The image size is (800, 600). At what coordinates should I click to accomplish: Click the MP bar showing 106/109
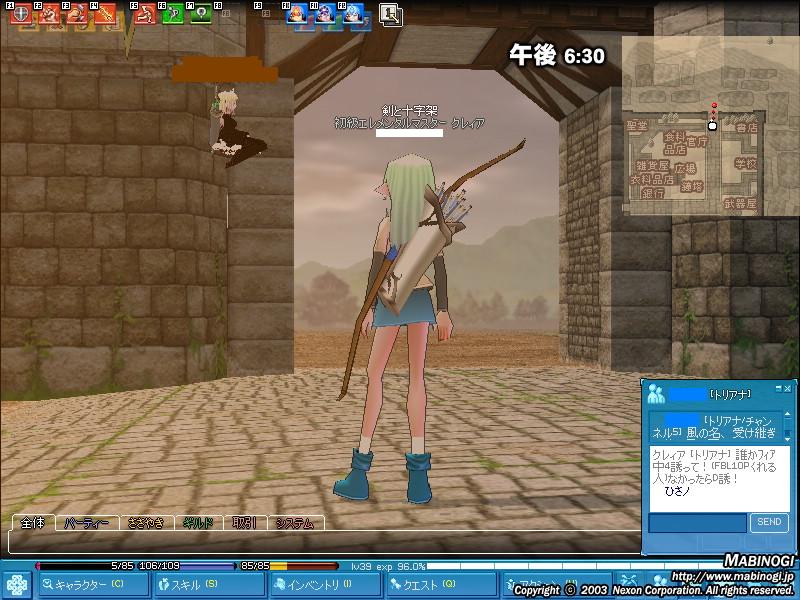click(x=186, y=566)
